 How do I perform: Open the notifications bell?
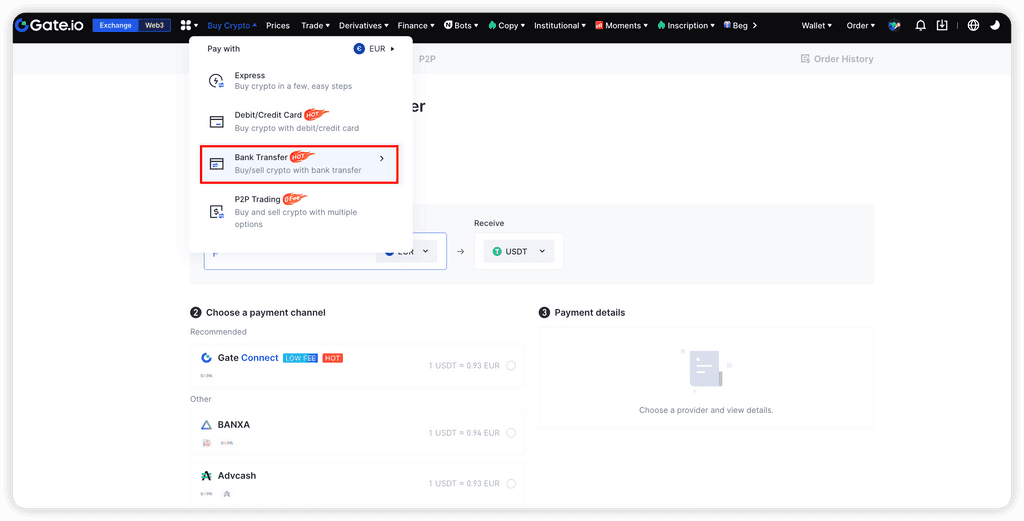pos(920,25)
